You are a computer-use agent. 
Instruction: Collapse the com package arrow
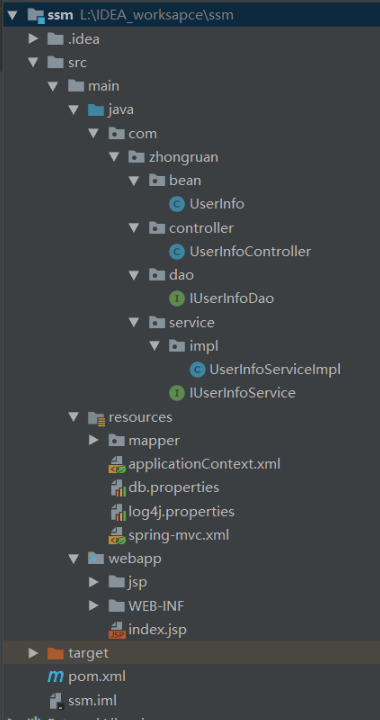[94, 134]
